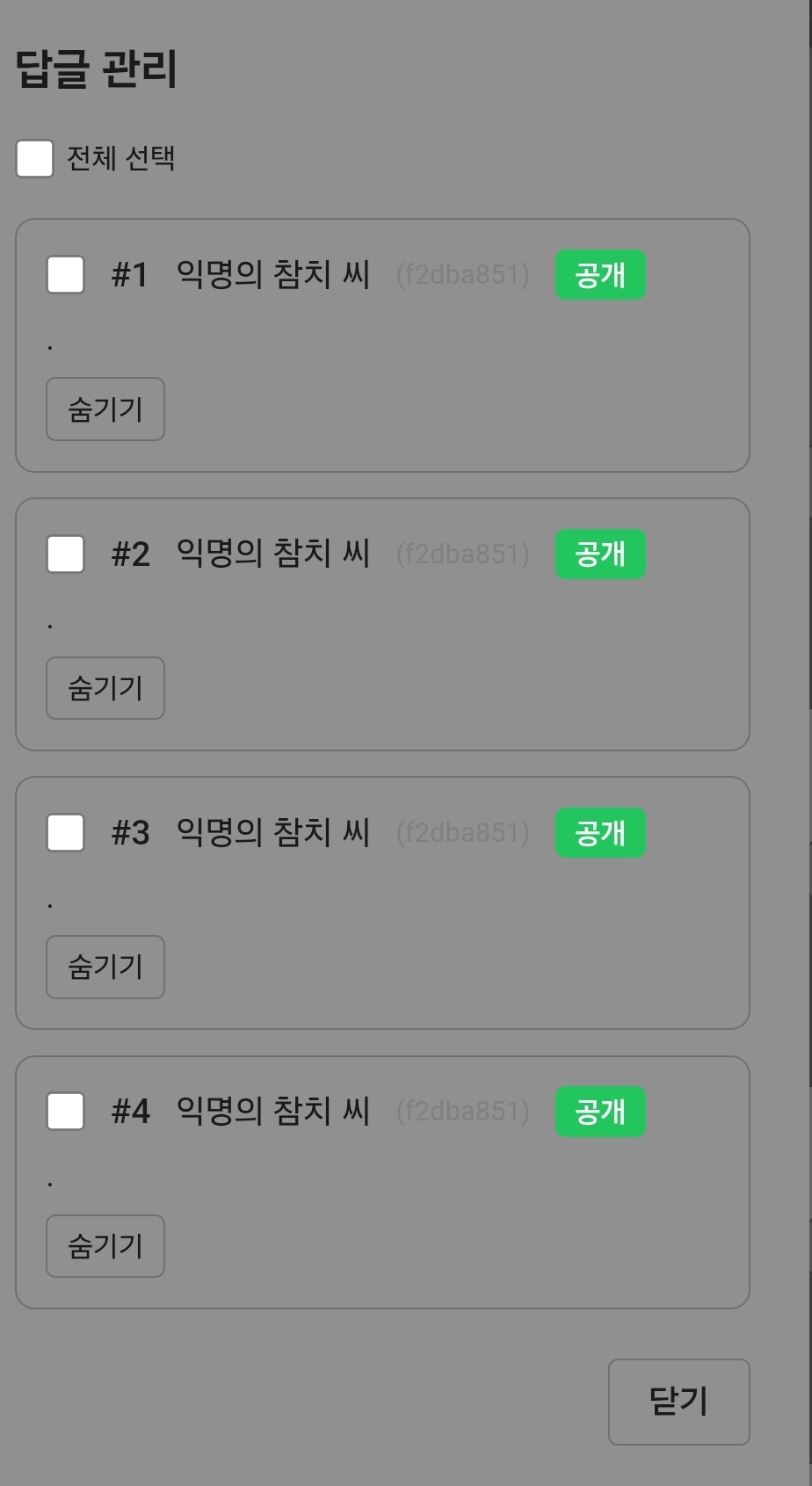Click the green 공개 badge on reply #1
The height and width of the screenshot is (1486, 812).
pyautogui.click(x=600, y=275)
